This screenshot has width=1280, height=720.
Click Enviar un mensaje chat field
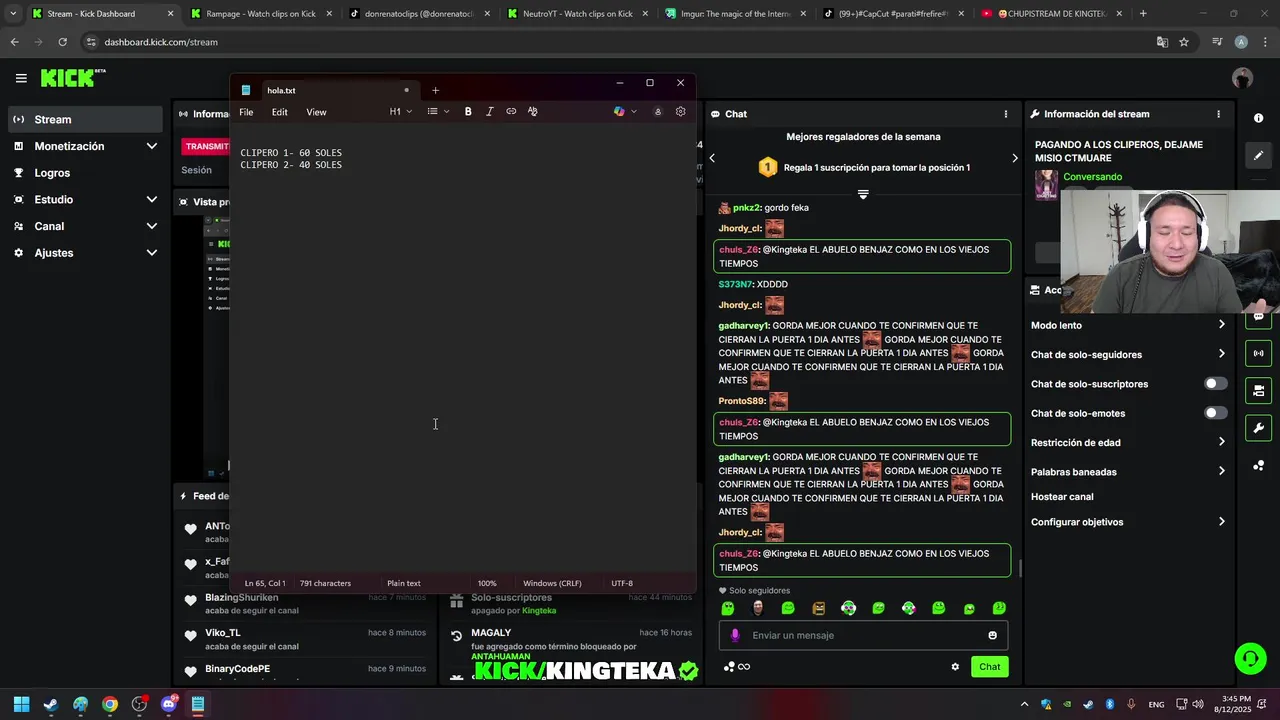(863, 635)
